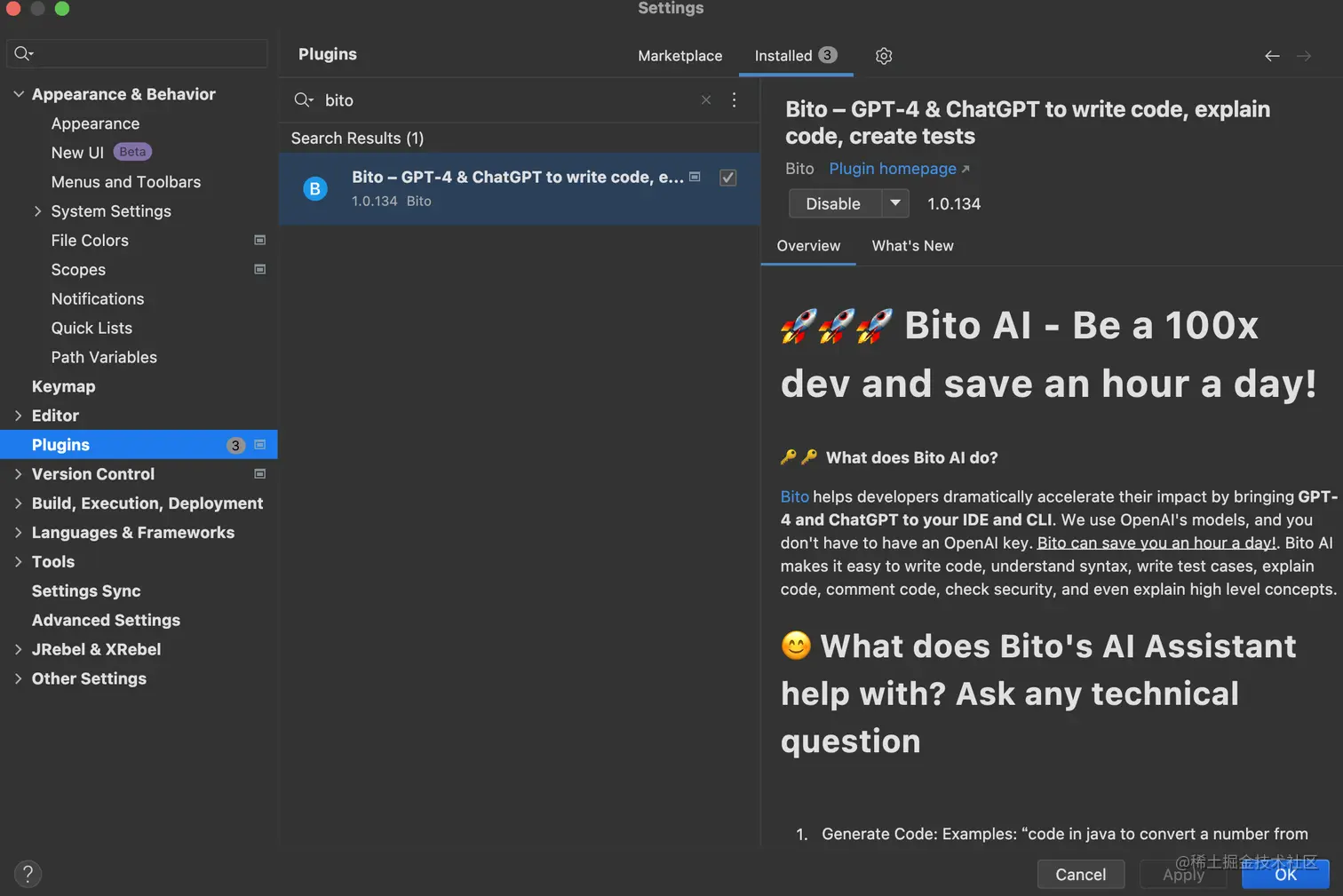The width and height of the screenshot is (1343, 896).
Task: Click the plugin search magnifier icon
Action: pyautogui.click(x=304, y=100)
